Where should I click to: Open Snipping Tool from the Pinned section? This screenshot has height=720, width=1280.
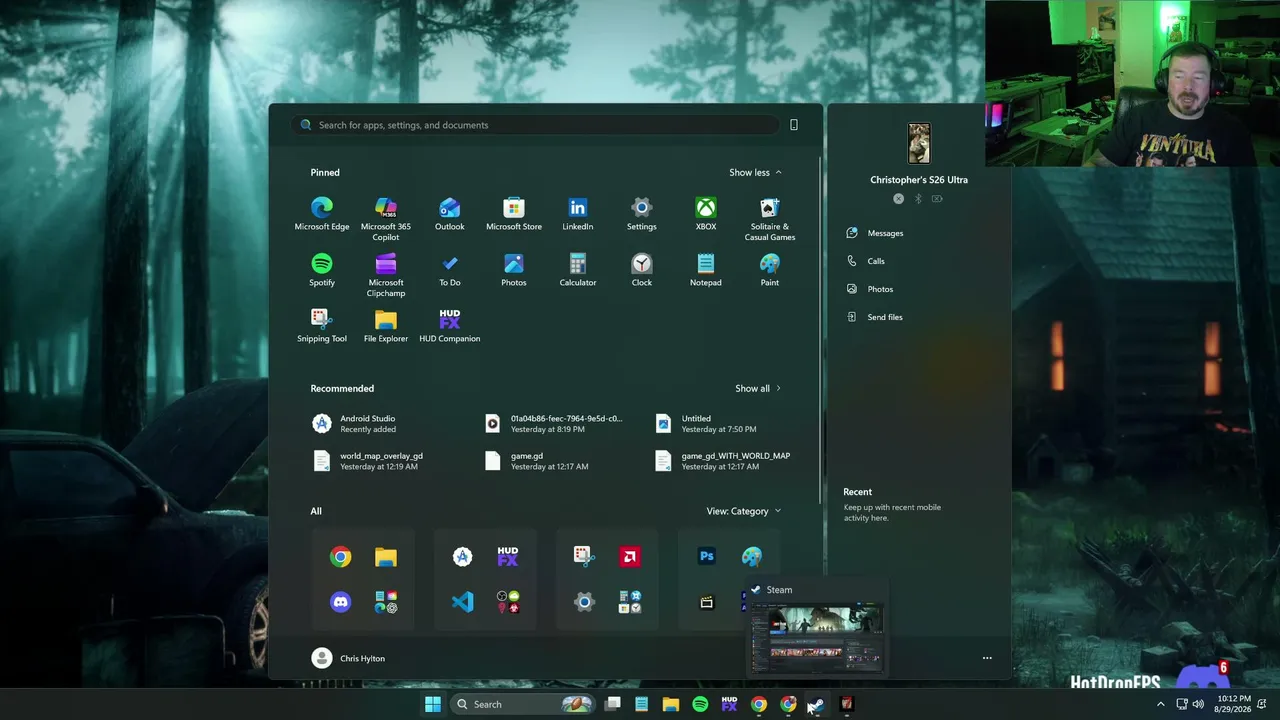322,326
